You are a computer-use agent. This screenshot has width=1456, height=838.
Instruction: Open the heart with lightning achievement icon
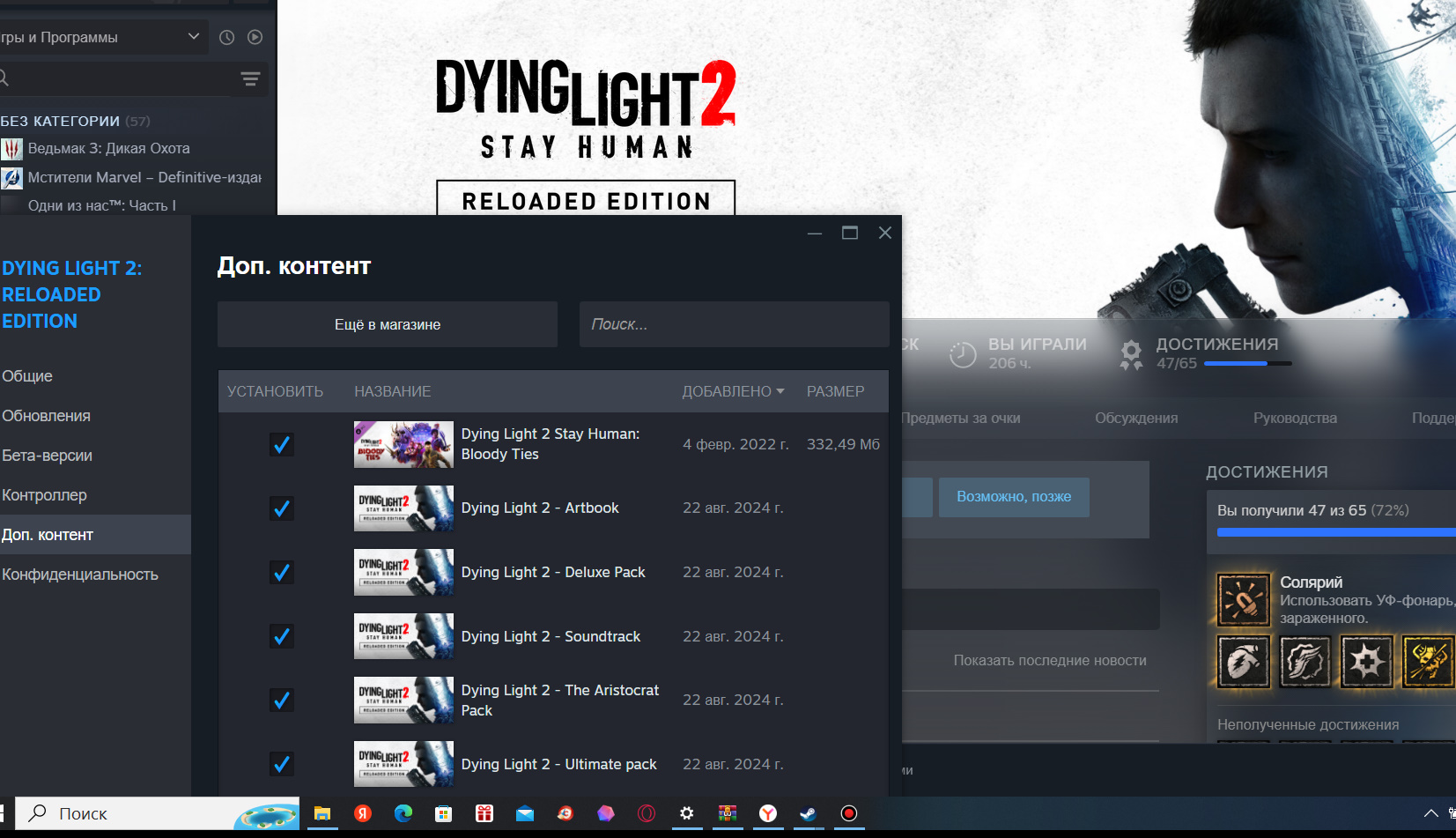tap(1244, 661)
